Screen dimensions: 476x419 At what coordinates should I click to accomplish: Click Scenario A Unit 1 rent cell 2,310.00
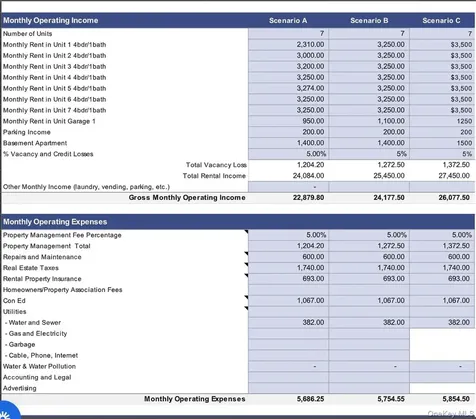click(288, 44)
